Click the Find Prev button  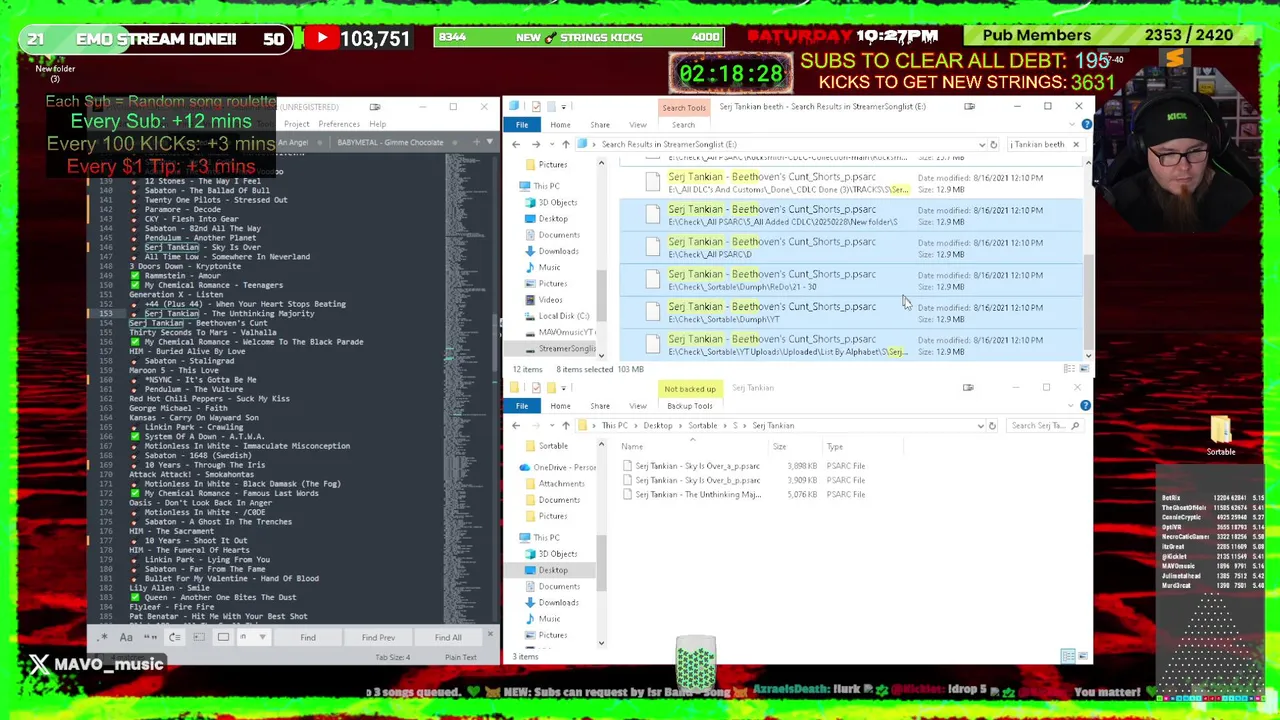[378, 637]
